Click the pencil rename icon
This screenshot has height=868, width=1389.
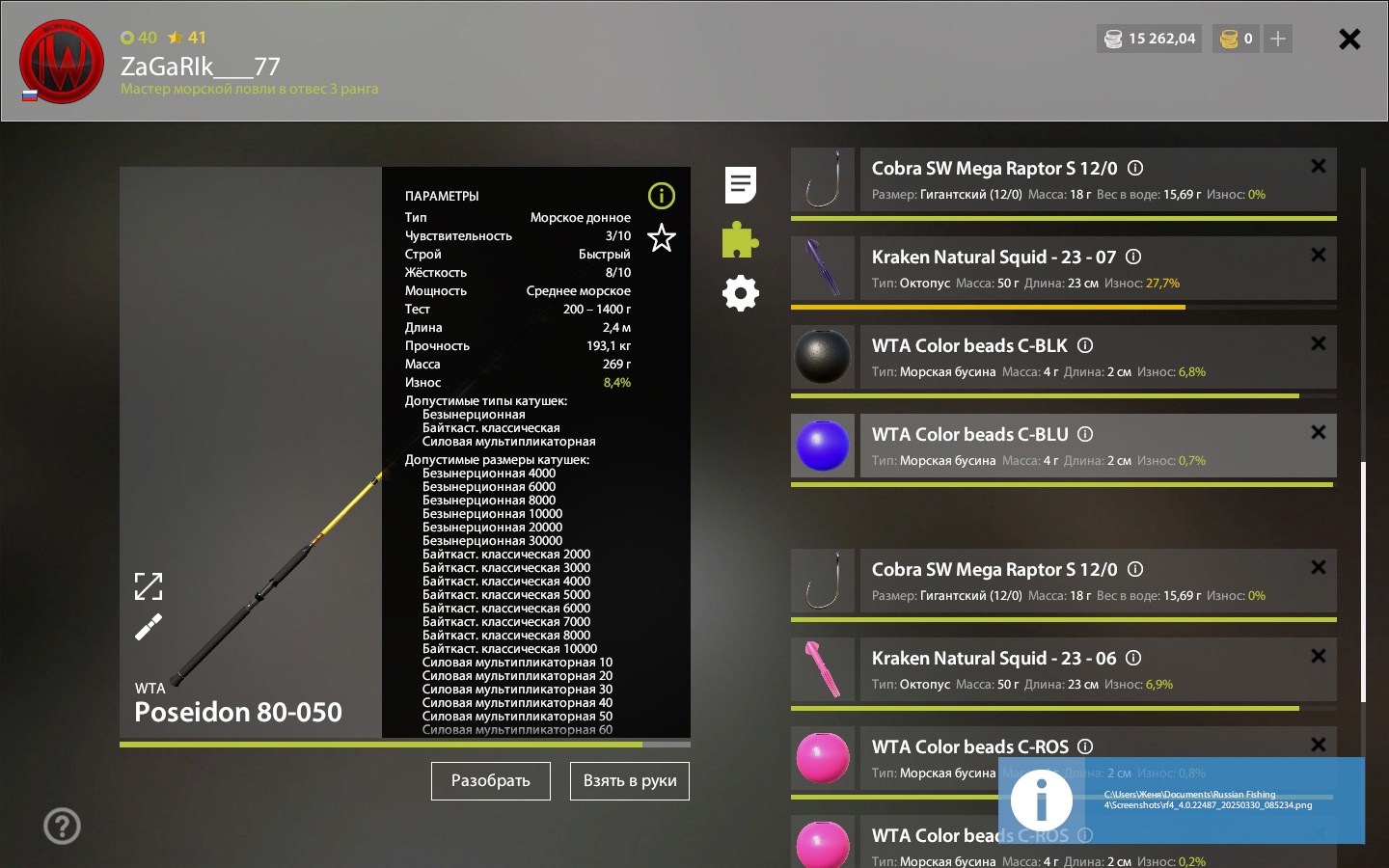click(149, 628)
